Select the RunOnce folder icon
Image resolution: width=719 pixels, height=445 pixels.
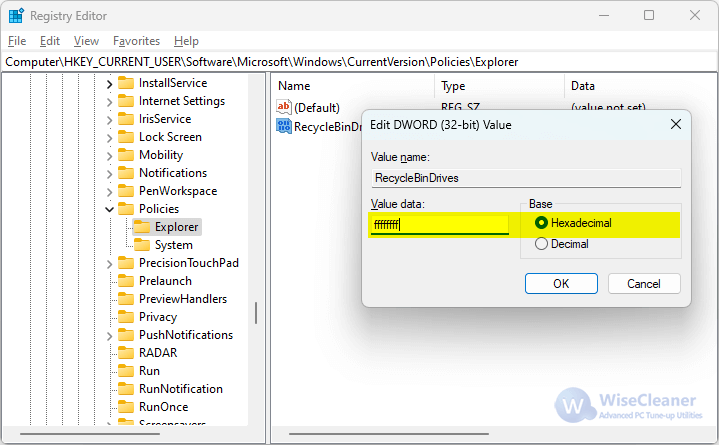coord(126,406)
